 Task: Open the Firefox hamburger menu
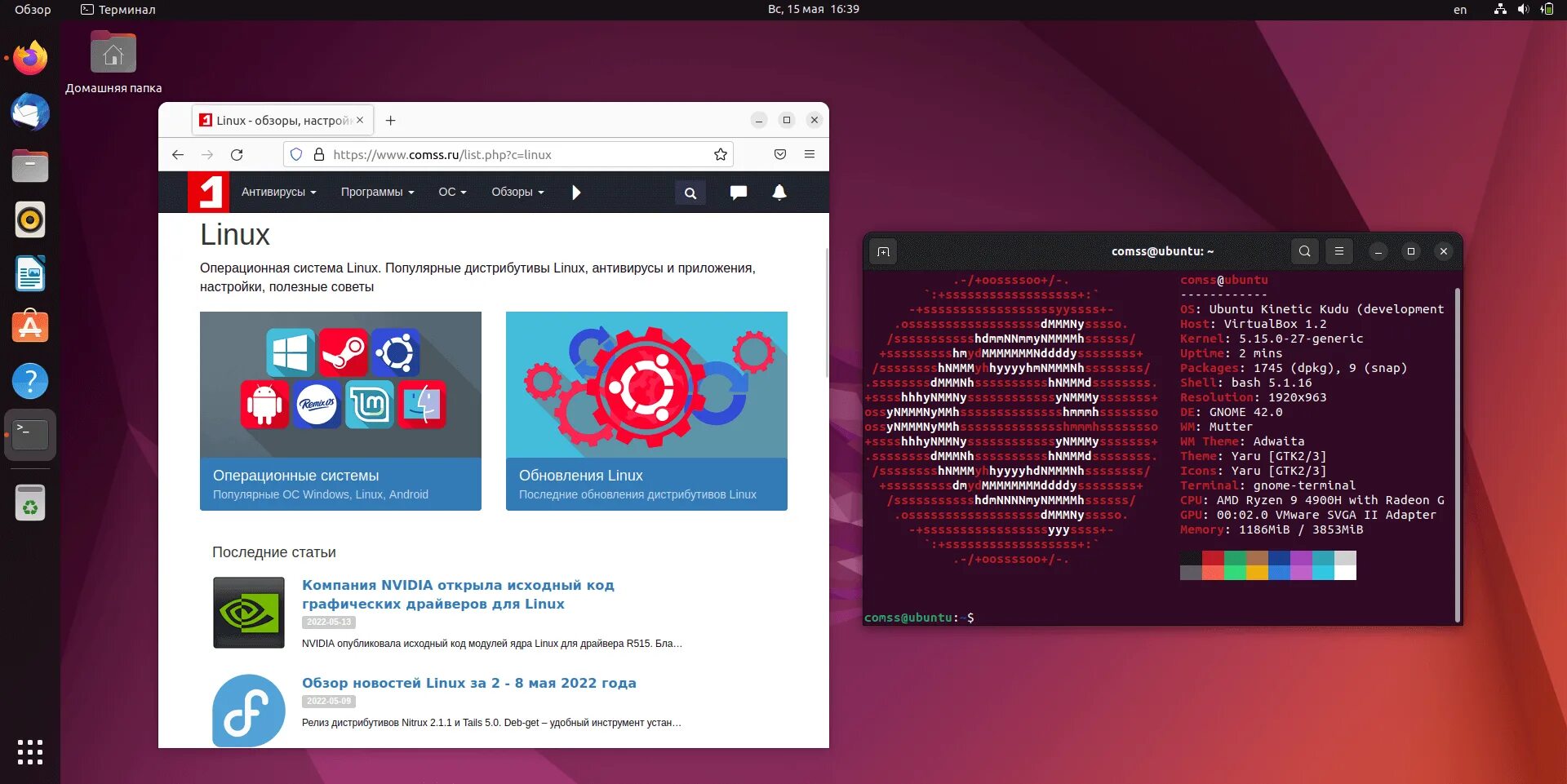click(810, 154)
